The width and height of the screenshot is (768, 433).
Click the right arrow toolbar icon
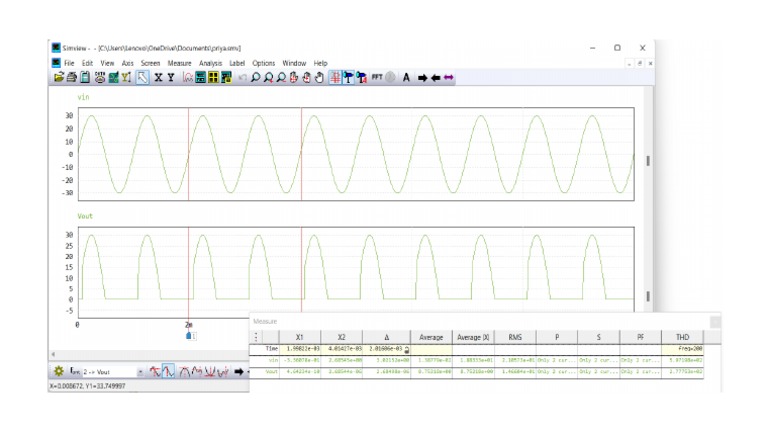point(422,77)
